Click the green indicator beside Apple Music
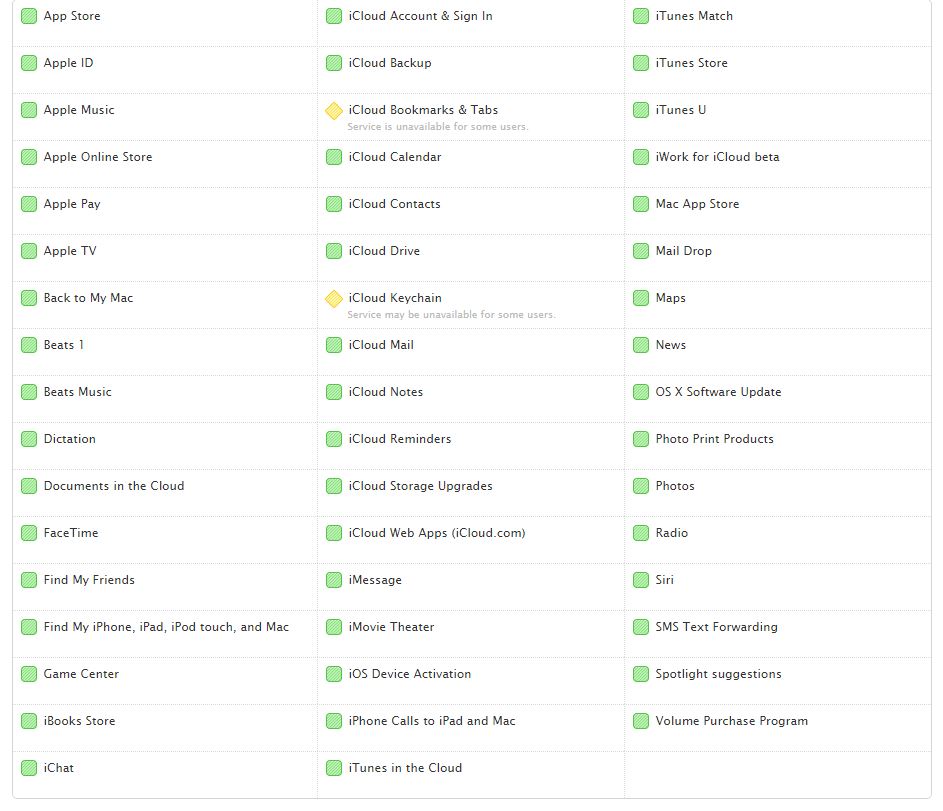 29,110
